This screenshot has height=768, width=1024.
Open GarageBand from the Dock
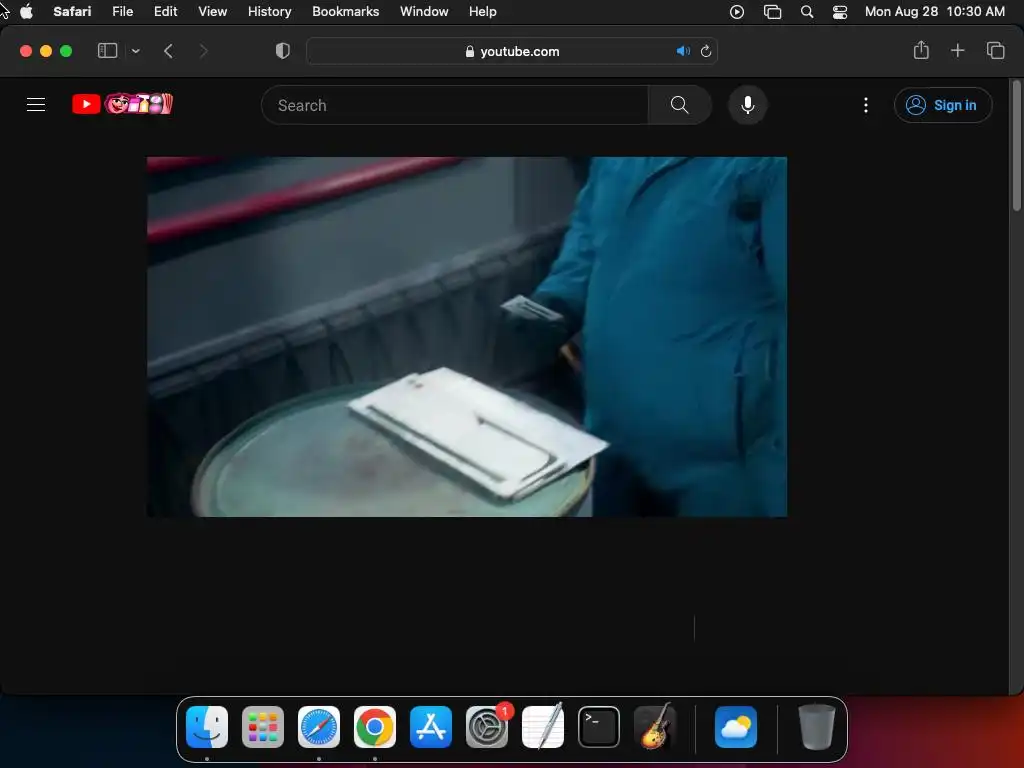coord(655,727)
